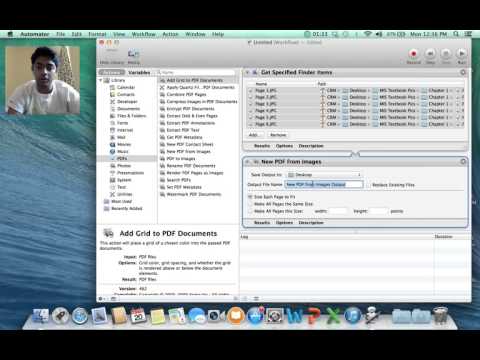Image resolution: width=480 pixels, height=360 pixels.
Task: Select Make All Pages this Size option
Action: pyautogui.click(x=250, y=211)
